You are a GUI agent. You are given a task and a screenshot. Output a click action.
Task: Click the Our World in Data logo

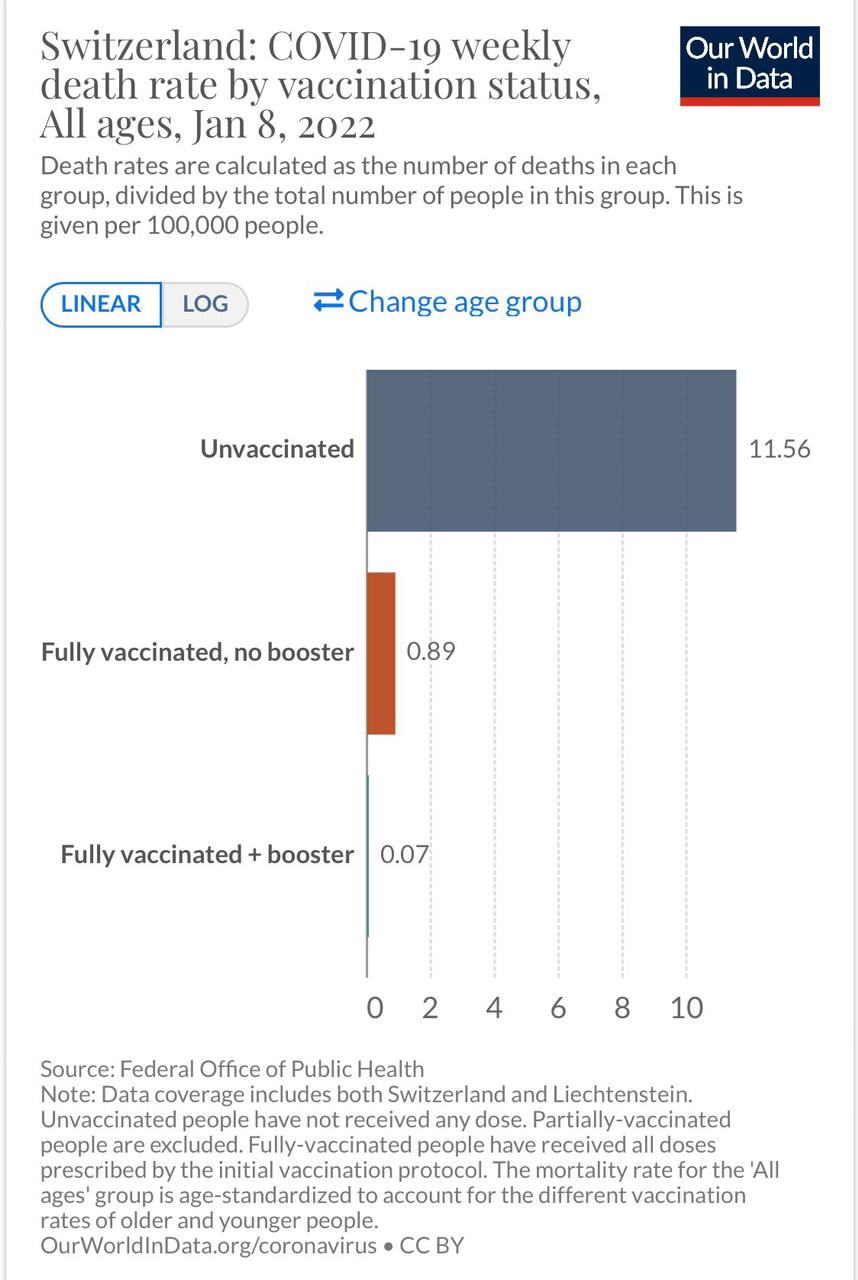(x=749, y=65)
